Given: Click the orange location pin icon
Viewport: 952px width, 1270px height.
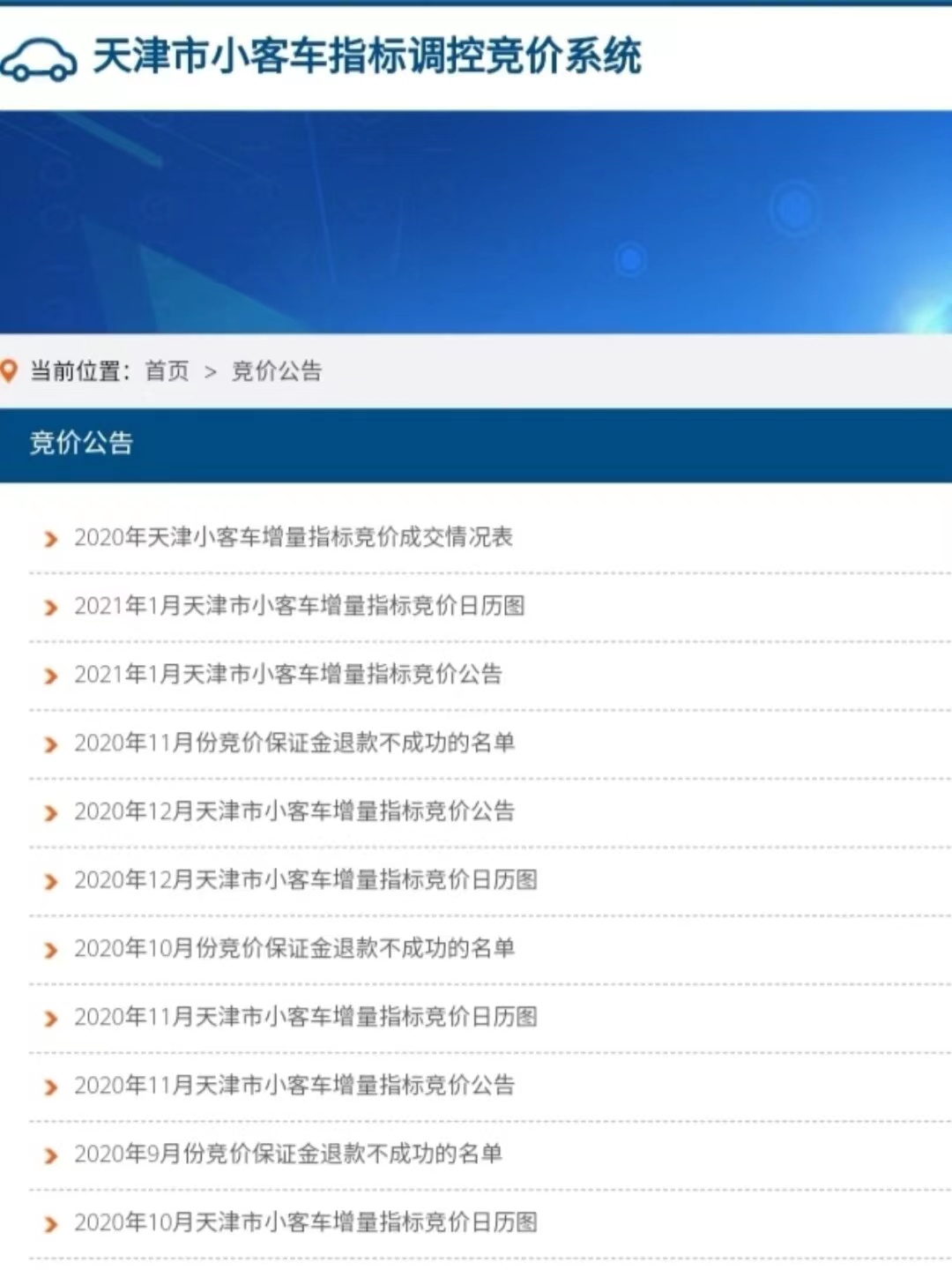Looking at the screenshot, I should coord(11,371).
